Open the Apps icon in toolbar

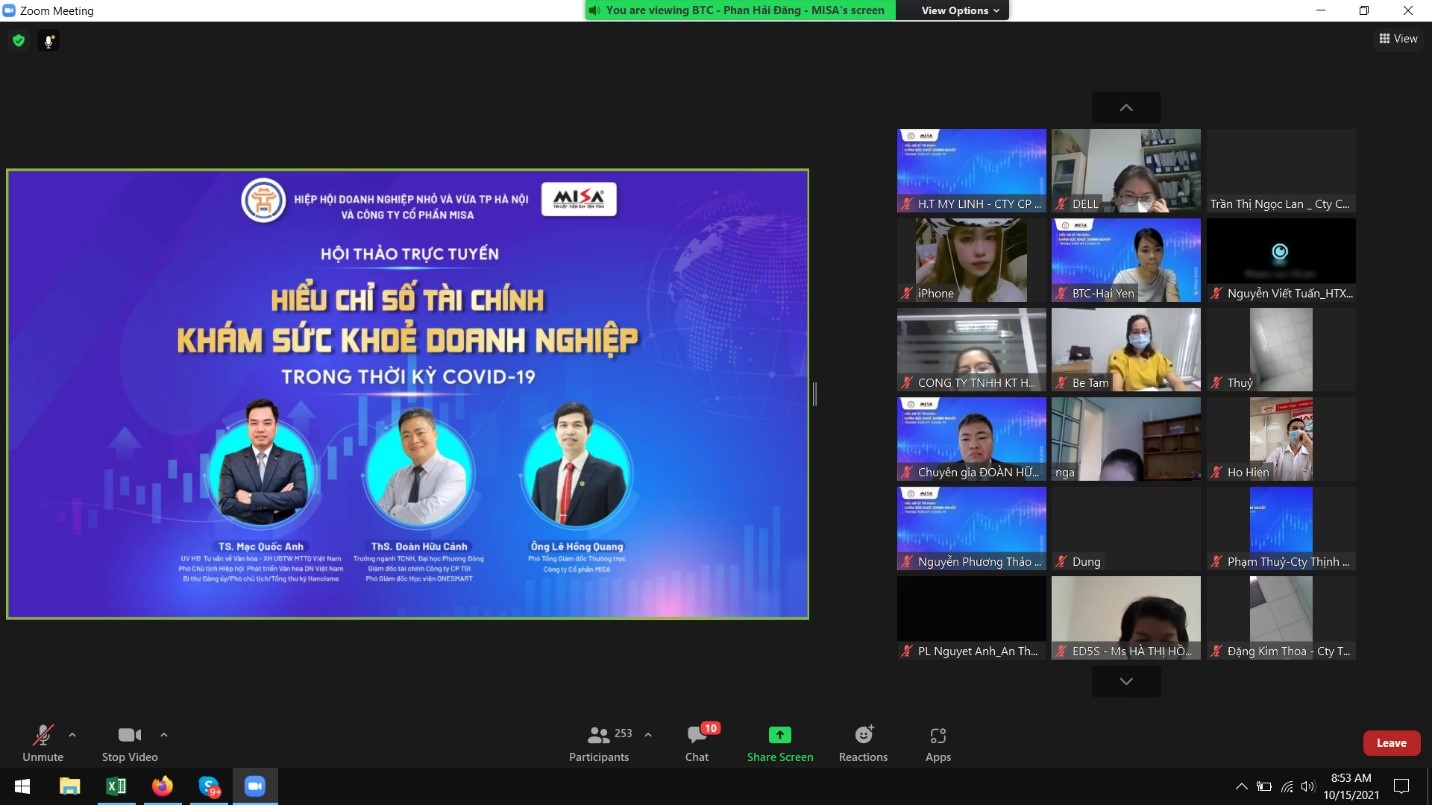pos(938,735)
